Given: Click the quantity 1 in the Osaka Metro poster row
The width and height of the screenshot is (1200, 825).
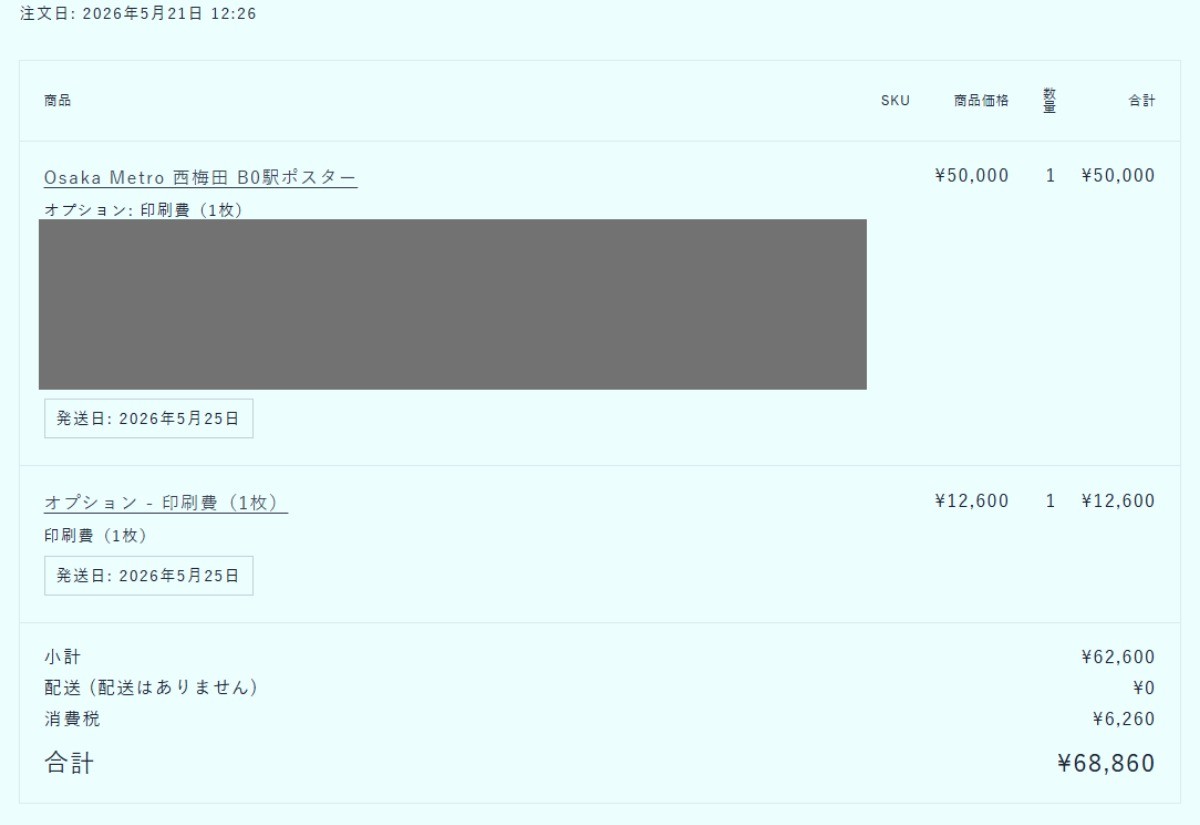Looking at the screenshot, I should click(1050, 176).
